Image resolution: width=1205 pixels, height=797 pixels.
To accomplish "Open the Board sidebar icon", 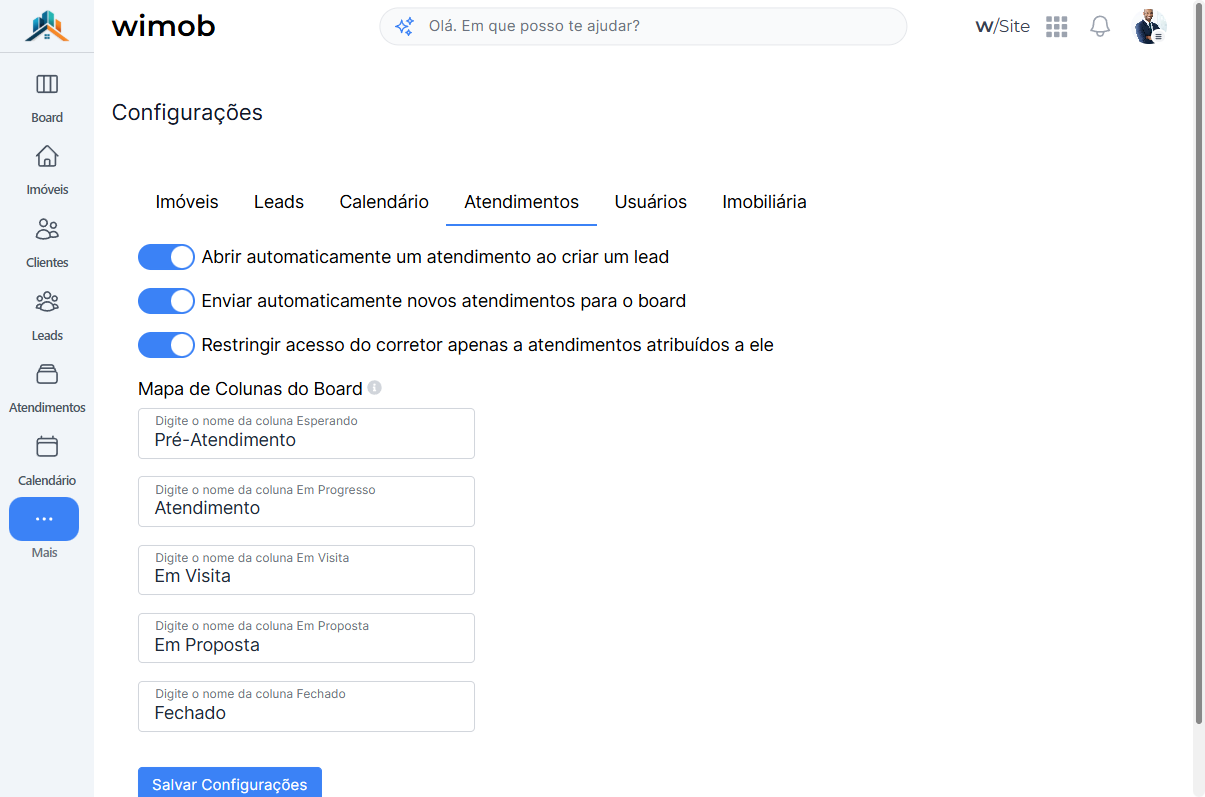I will pos(47,84).
